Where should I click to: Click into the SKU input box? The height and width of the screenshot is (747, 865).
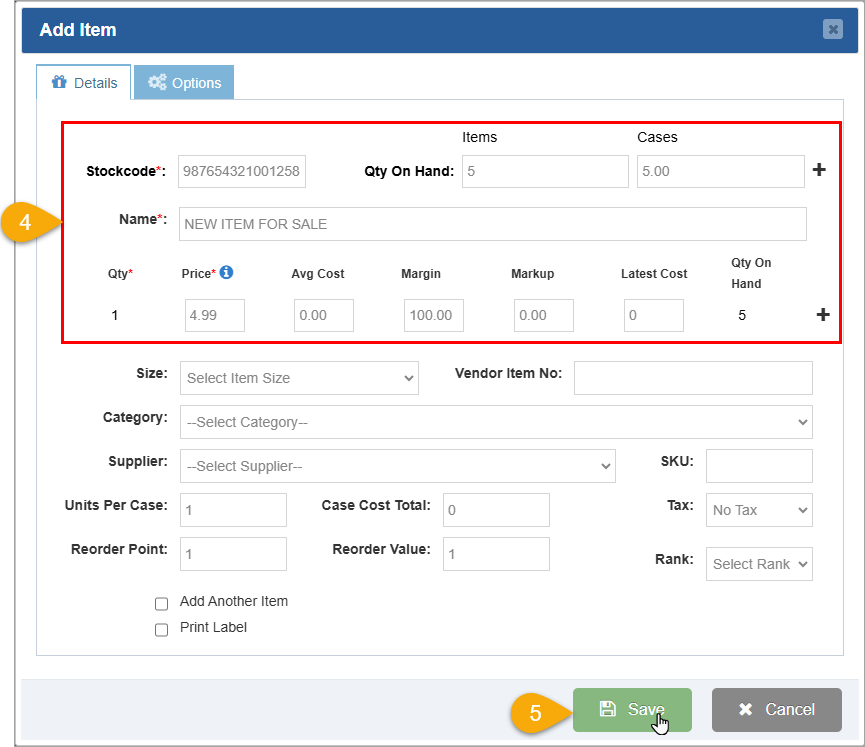pyautogui.click(x=758, y=466)
